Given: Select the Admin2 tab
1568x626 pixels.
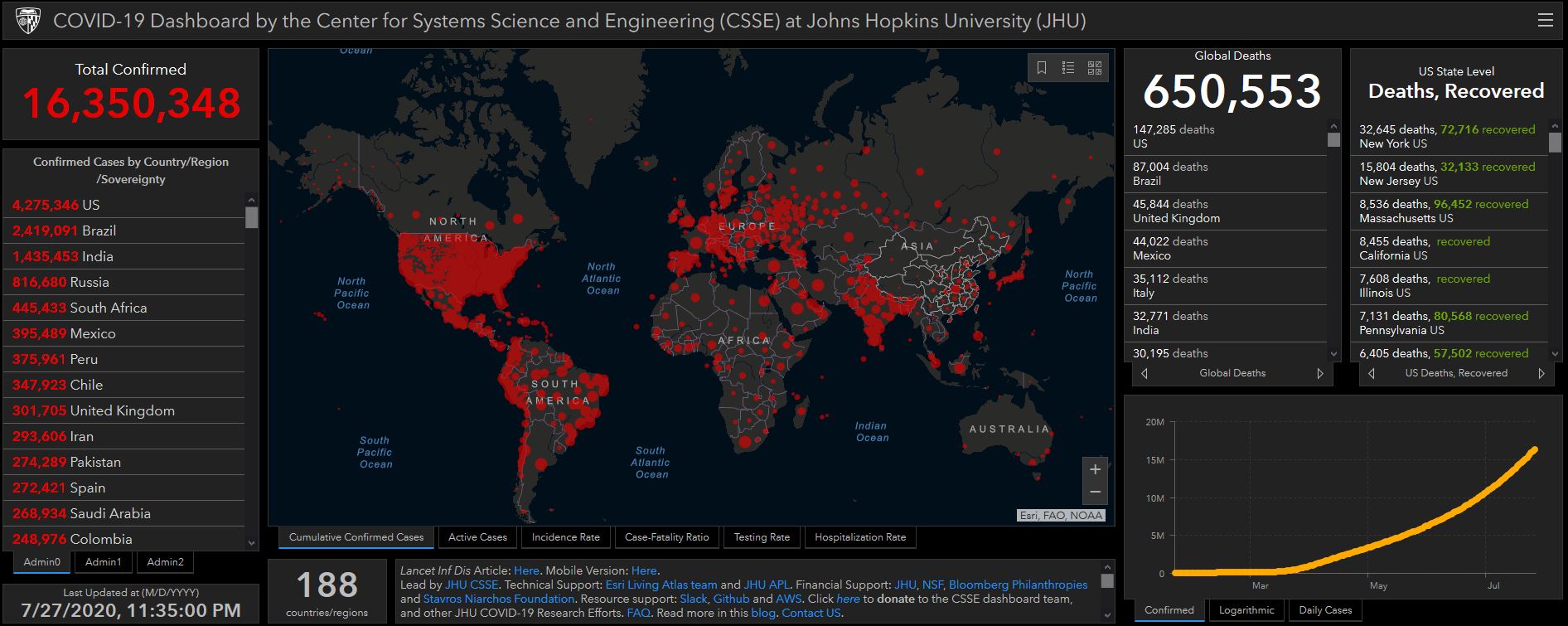Looking at the screenshot, I should coord(165,562).
